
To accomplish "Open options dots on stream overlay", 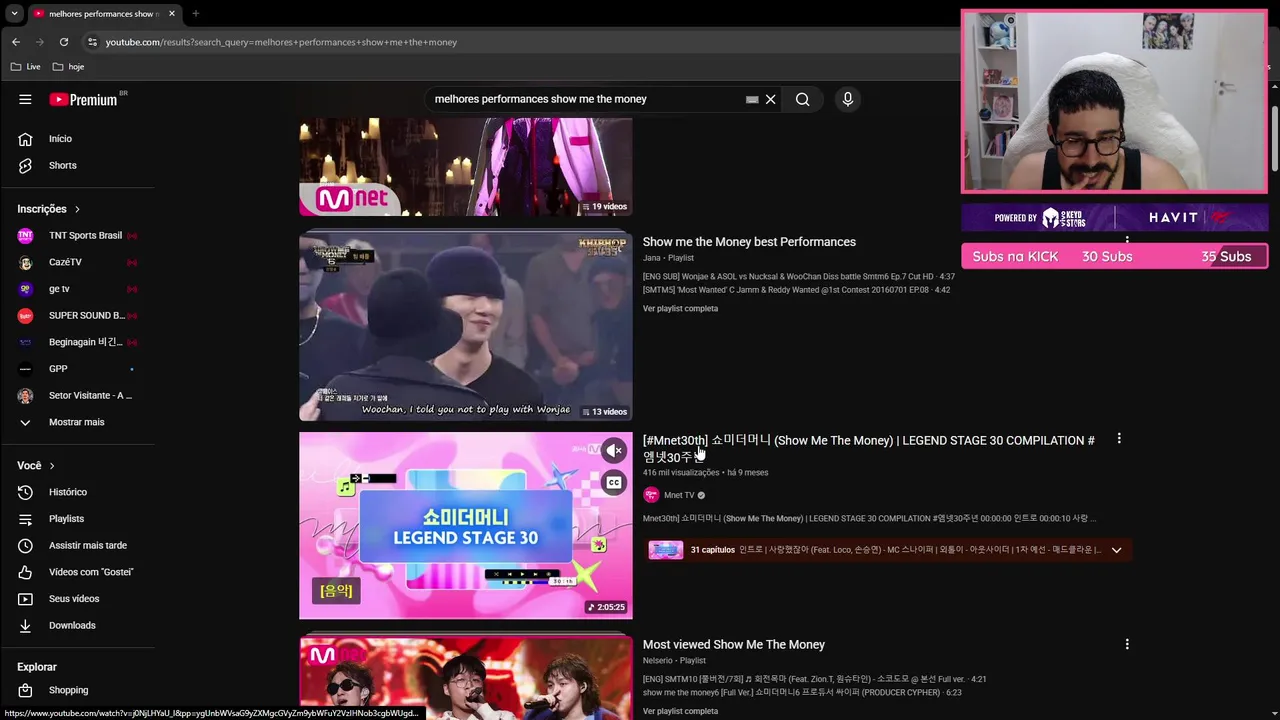I will click(x=1127, y=240).
